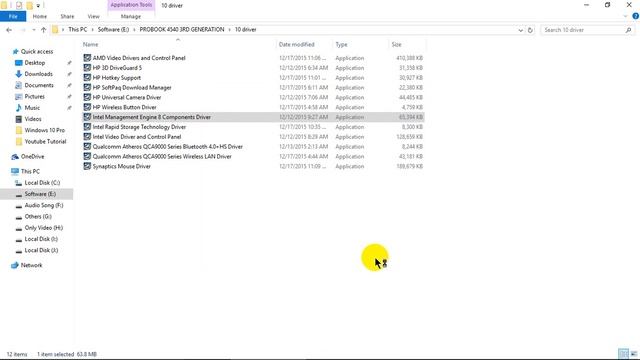Open the Share ribbon tab
This screenshot has height=360, width=640.
[x=67, y=16]
